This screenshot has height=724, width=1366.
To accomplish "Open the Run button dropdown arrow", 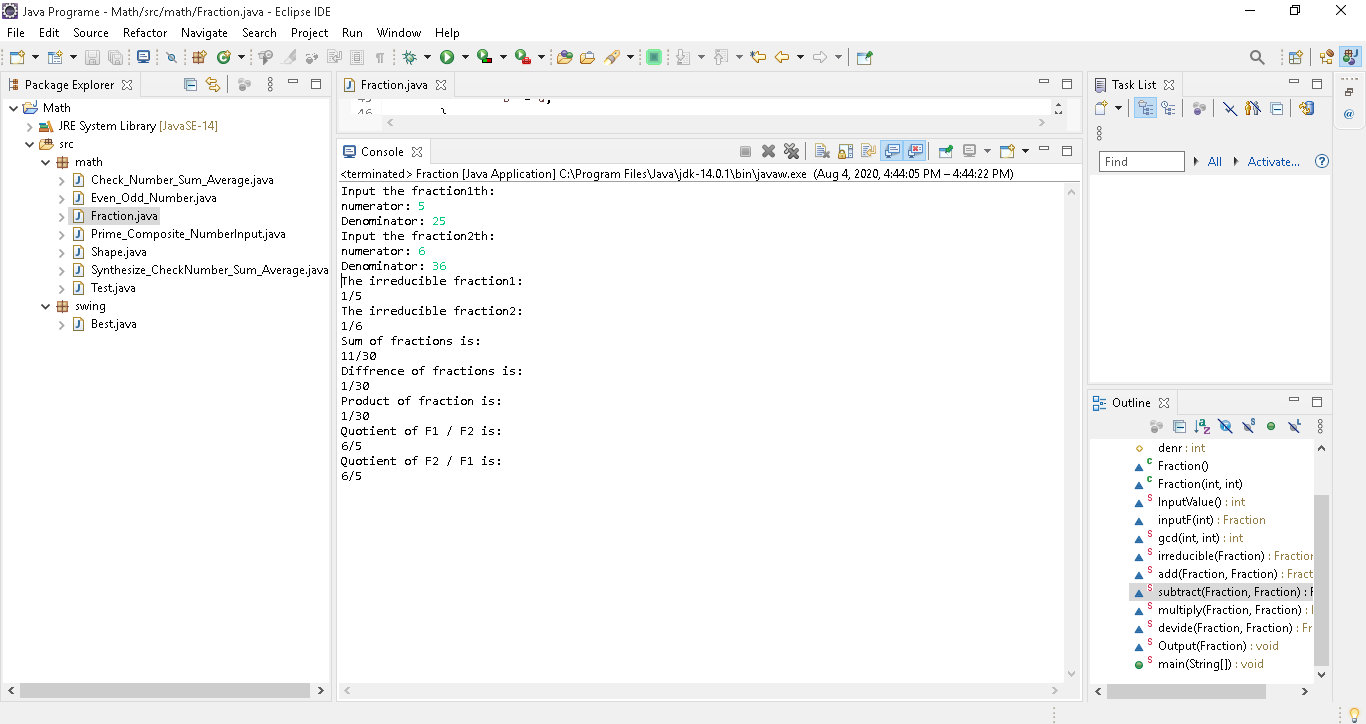I will 465,57.
